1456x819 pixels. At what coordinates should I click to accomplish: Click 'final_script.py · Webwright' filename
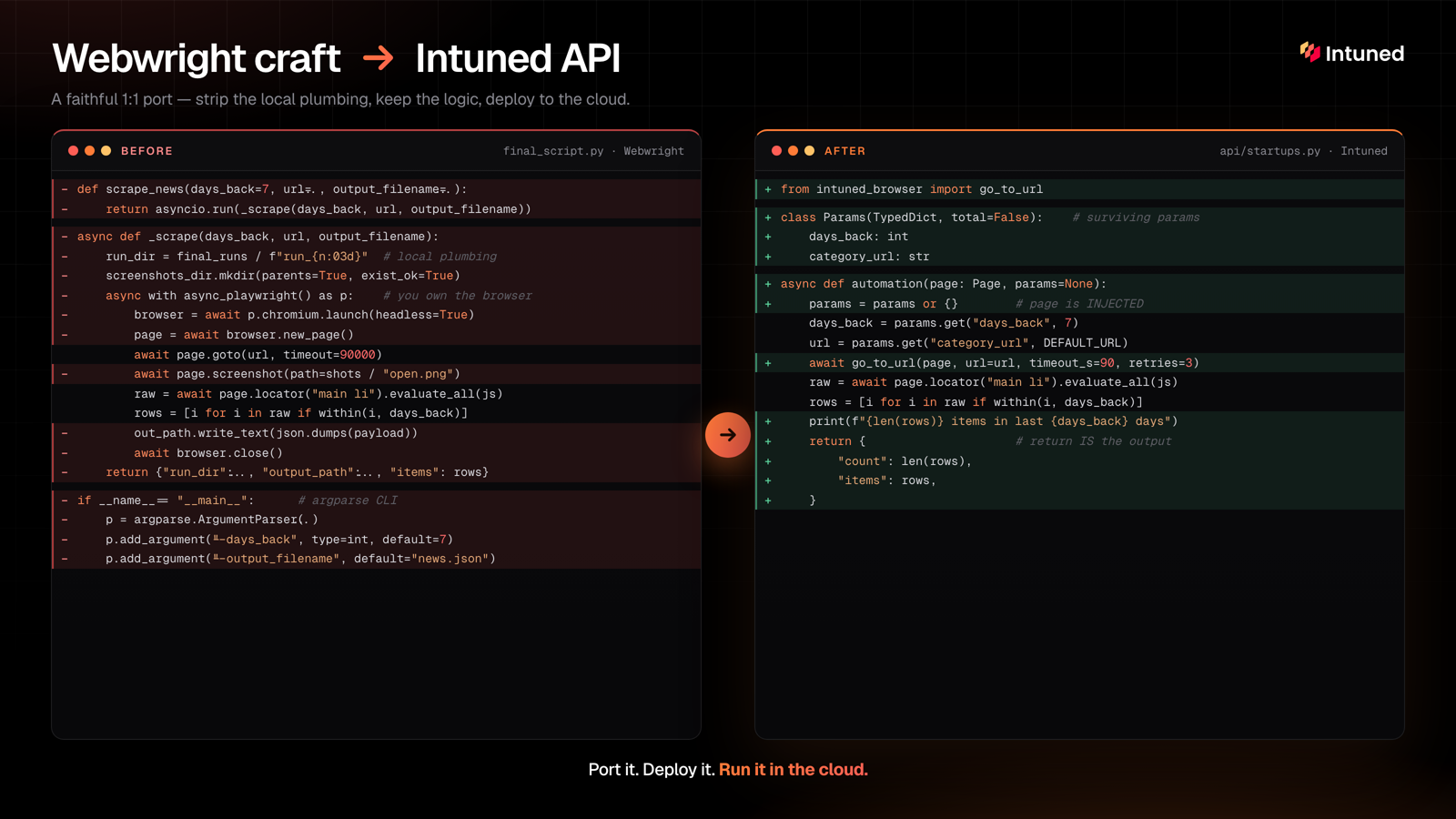tap(593, 151)
